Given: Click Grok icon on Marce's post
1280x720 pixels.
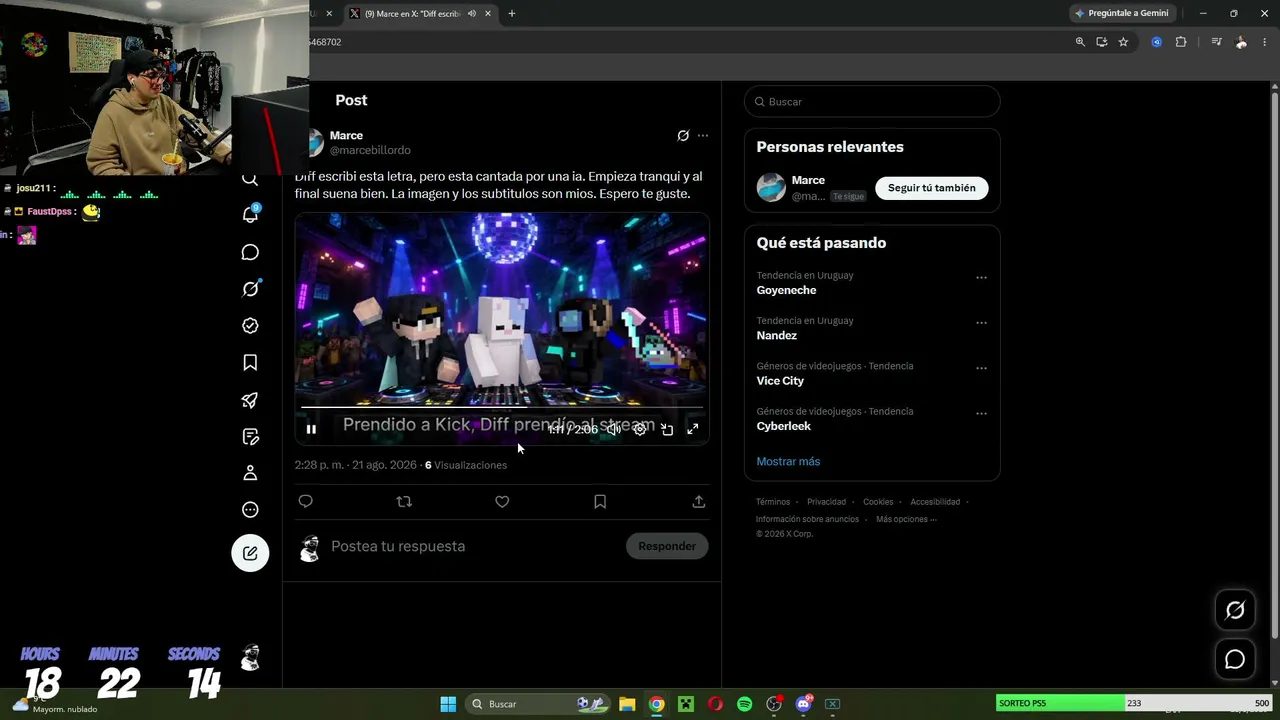Looking at the screenshot, I should 683,136.
